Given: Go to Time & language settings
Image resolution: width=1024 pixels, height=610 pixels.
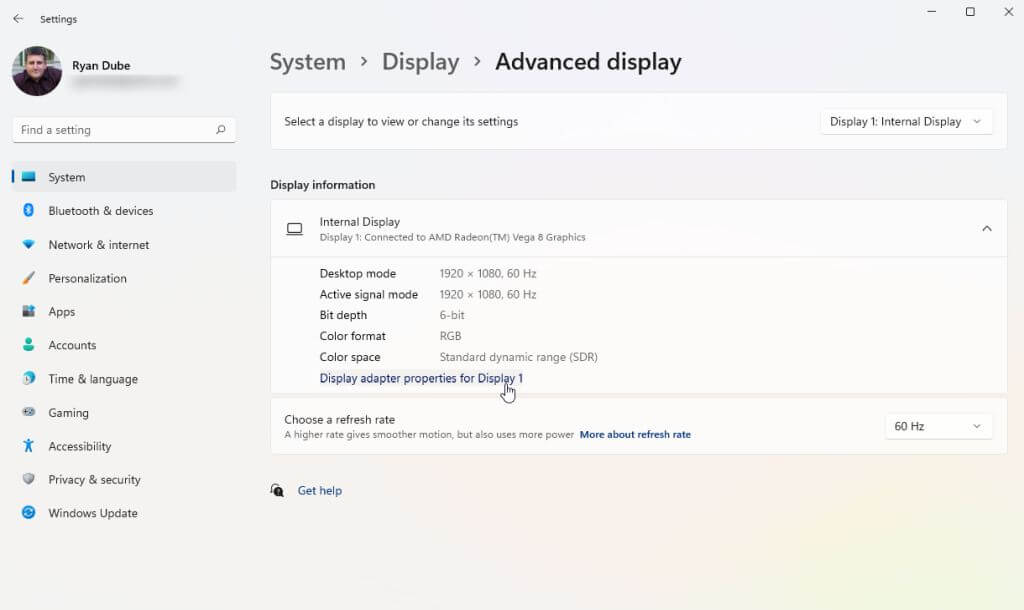Looking at the screenshot, I should [x=93, y=379].
